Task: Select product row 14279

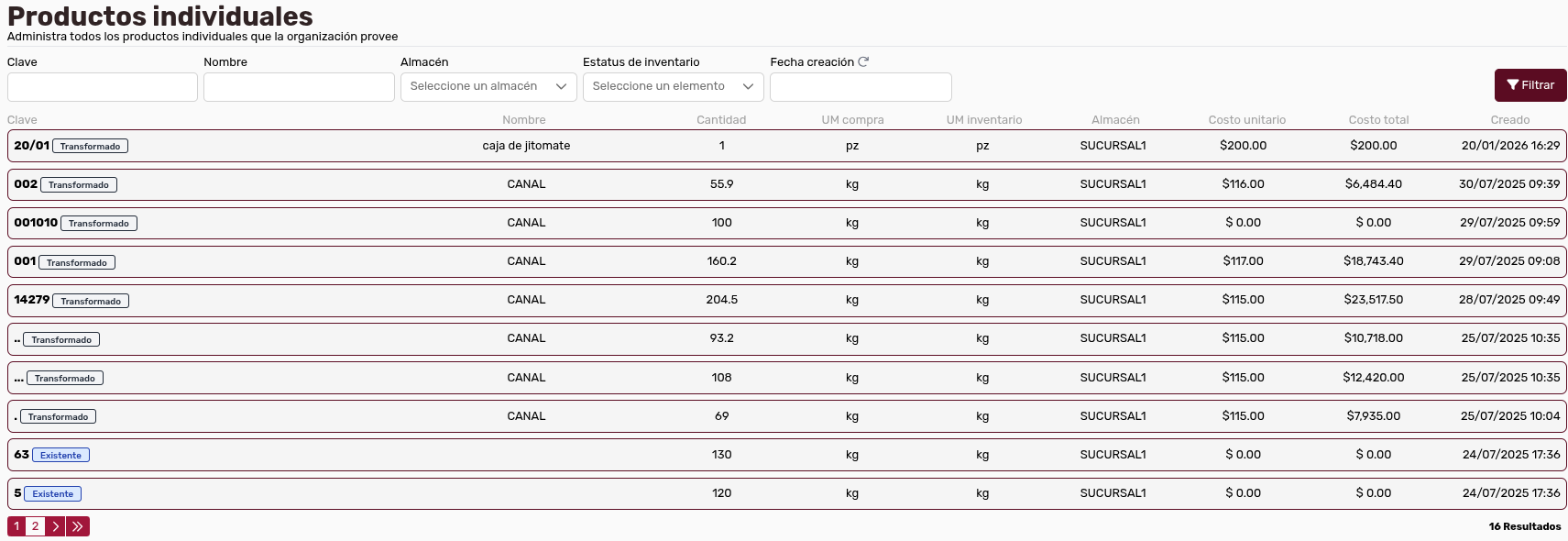Action: [x=787, y=300]
